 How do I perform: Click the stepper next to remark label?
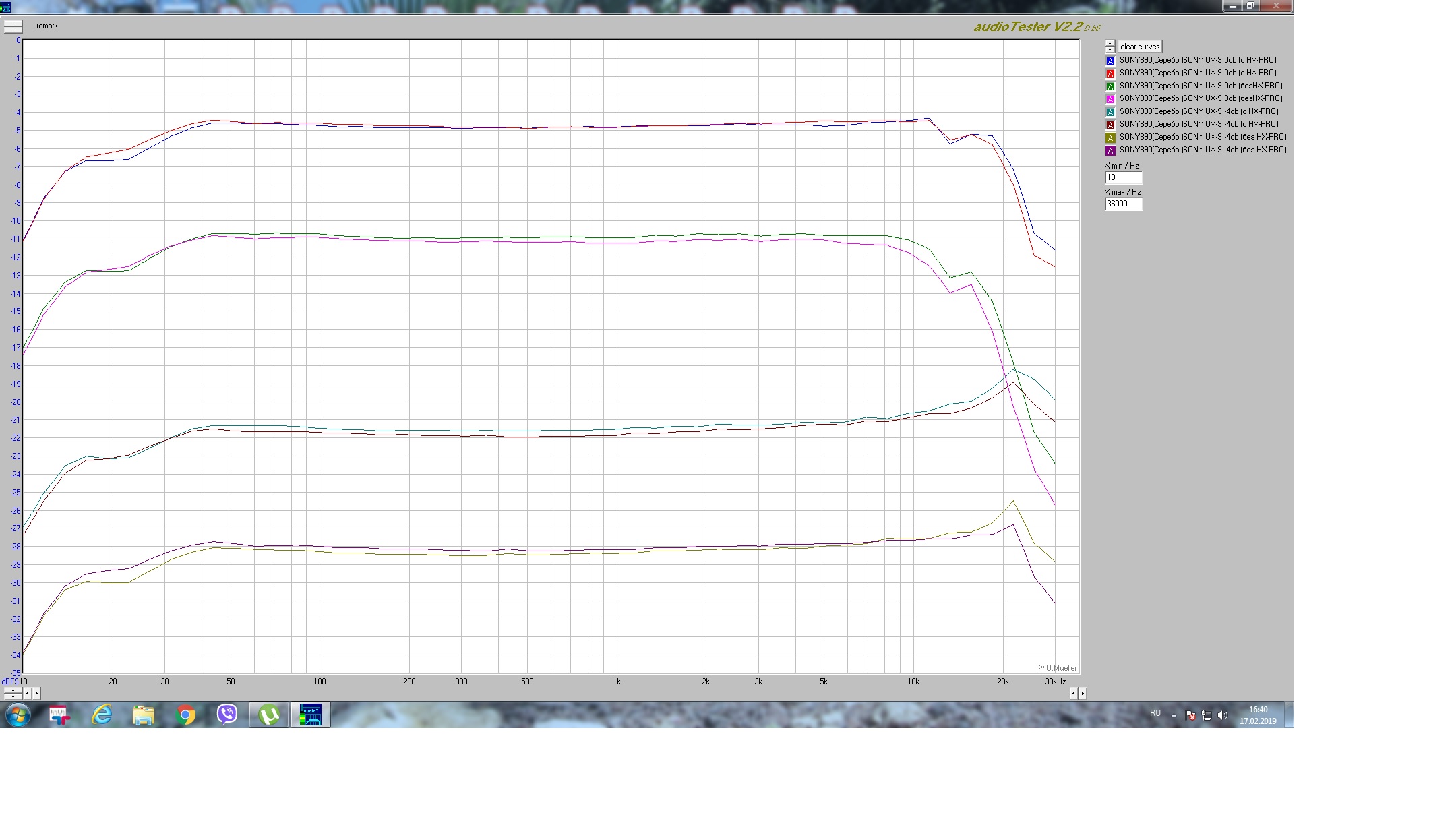click(13, 26)
